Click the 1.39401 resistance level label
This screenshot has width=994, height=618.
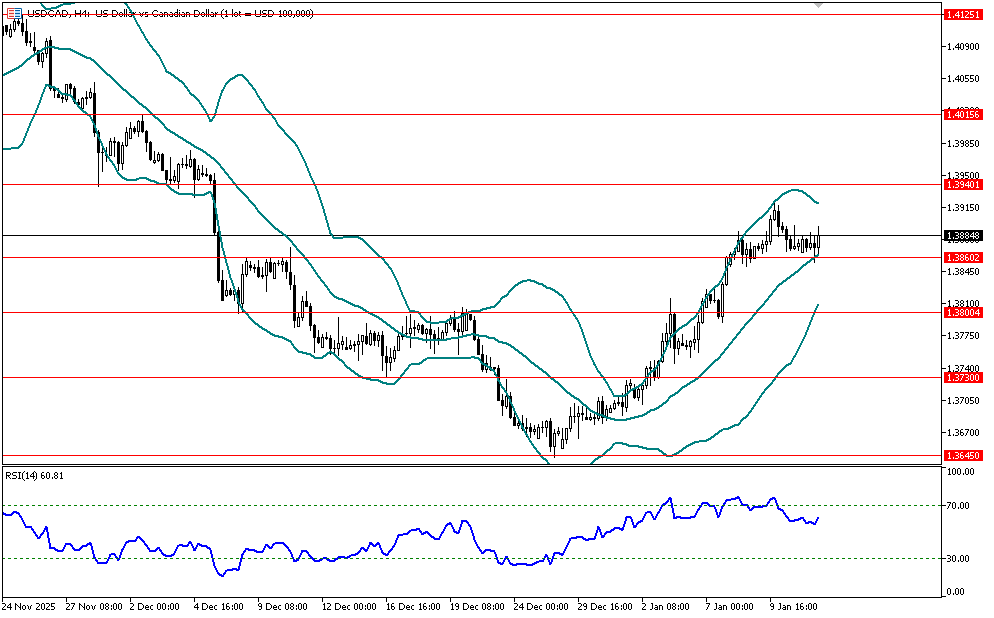[x=963, y=185]
